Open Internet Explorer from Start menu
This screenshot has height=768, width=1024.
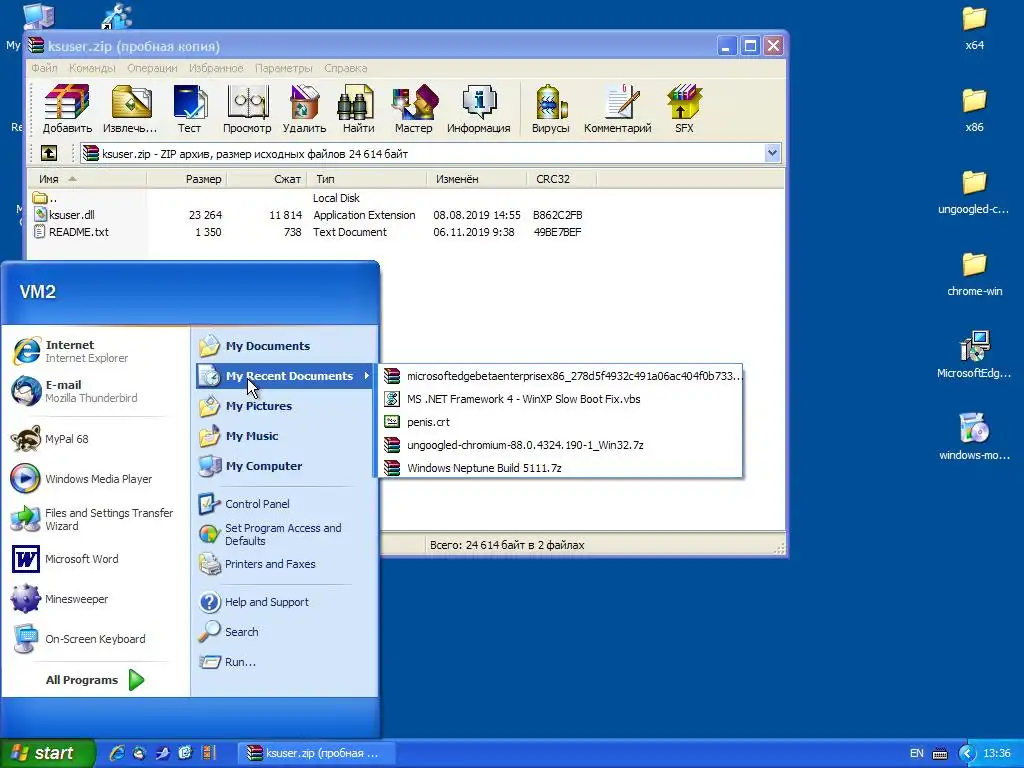[x=95, y=351]
